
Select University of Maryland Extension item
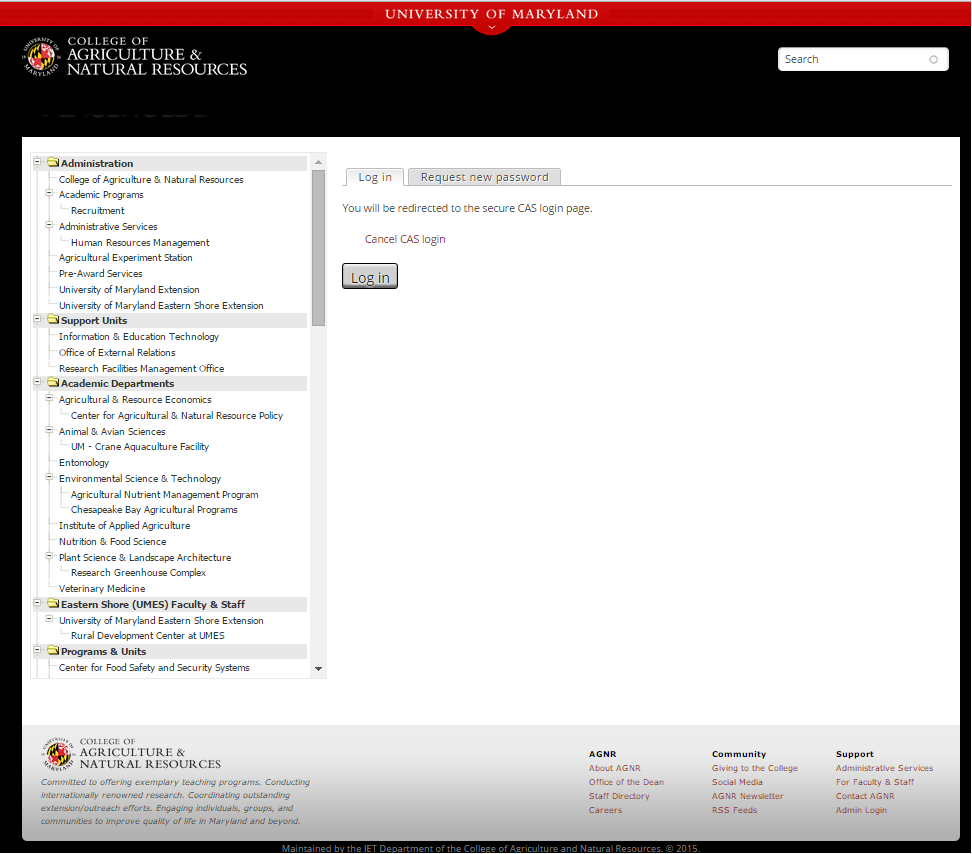129,290
